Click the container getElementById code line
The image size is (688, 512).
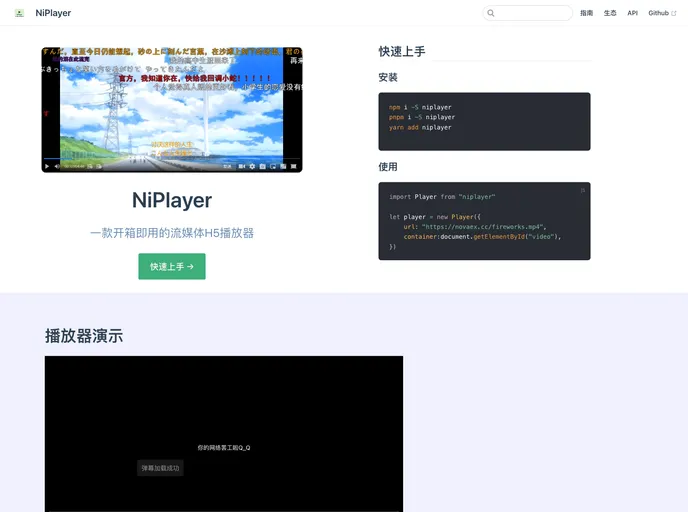482,237
